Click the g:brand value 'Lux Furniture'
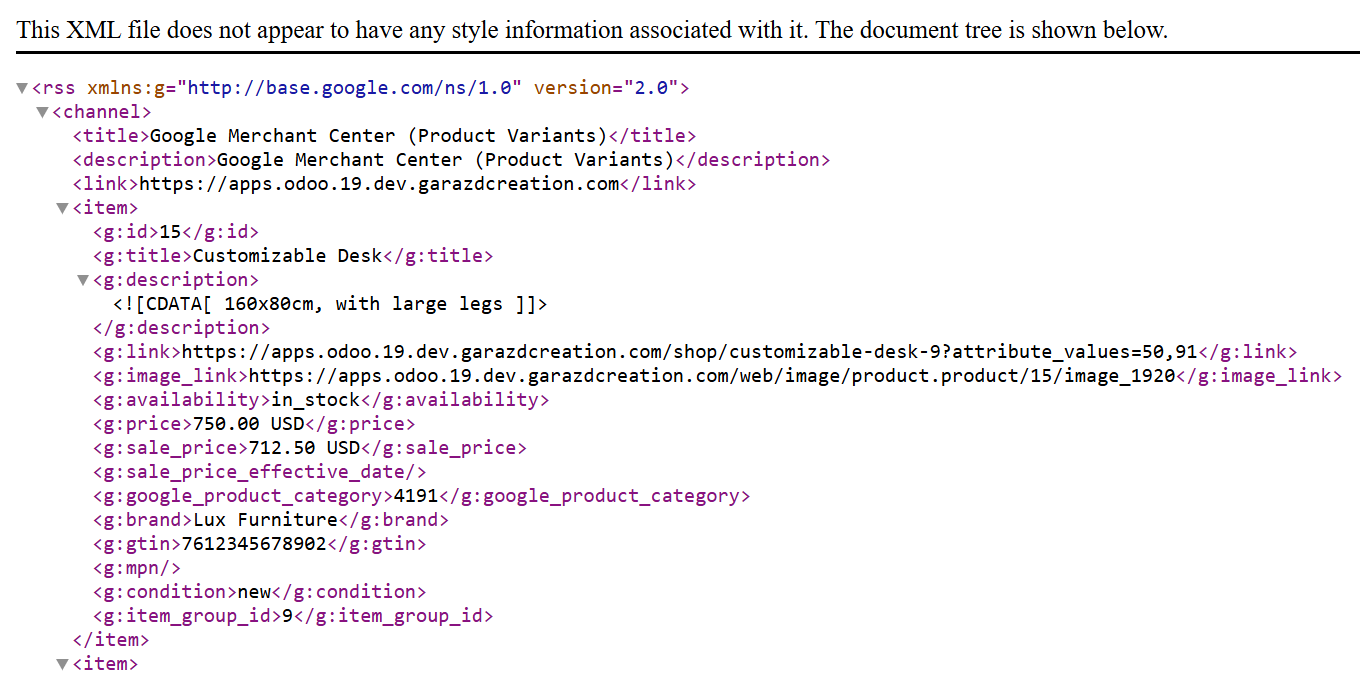The width and height of the screenshot is (1360, 679). pos(266,520)
